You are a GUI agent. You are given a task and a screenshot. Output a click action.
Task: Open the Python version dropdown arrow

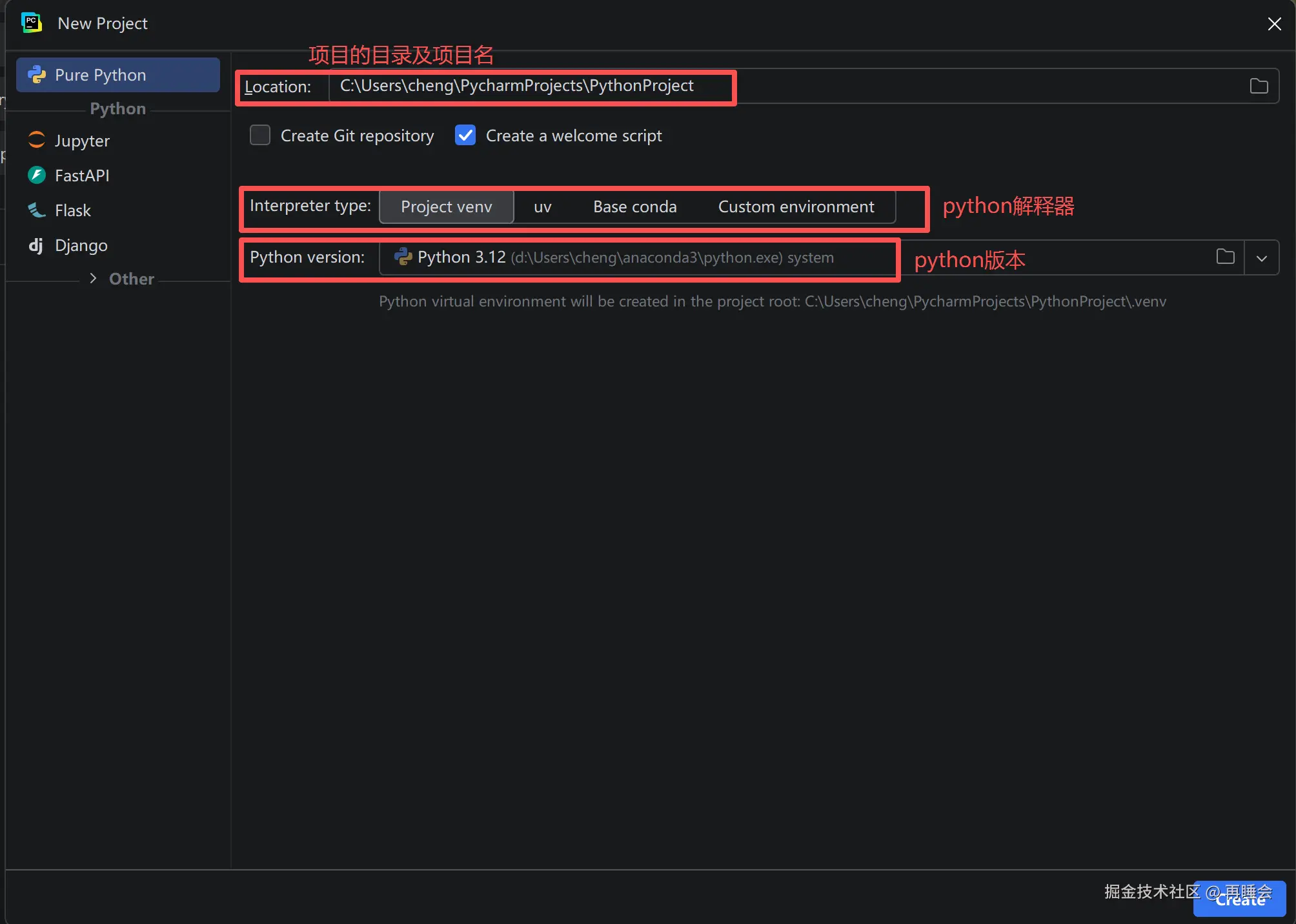click(1262, 258)
